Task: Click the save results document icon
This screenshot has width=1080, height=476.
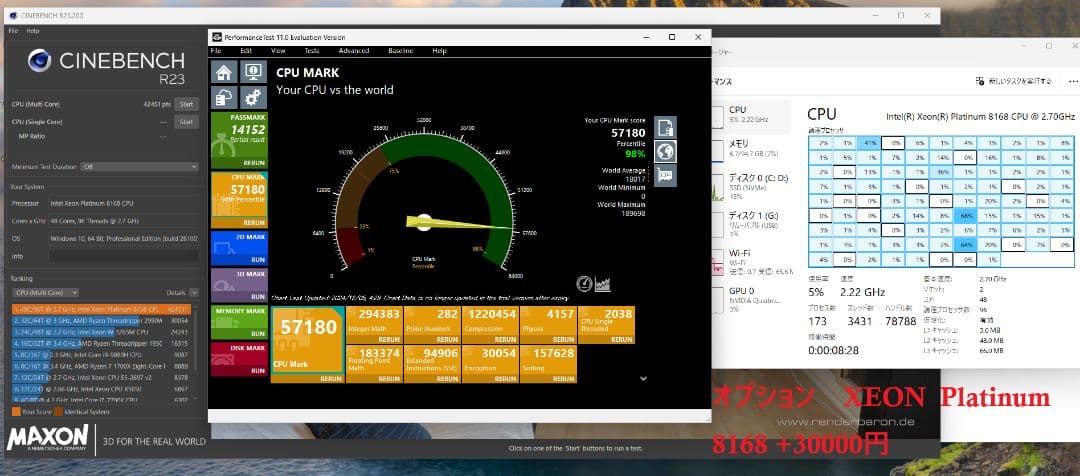Action: (665, 127)
